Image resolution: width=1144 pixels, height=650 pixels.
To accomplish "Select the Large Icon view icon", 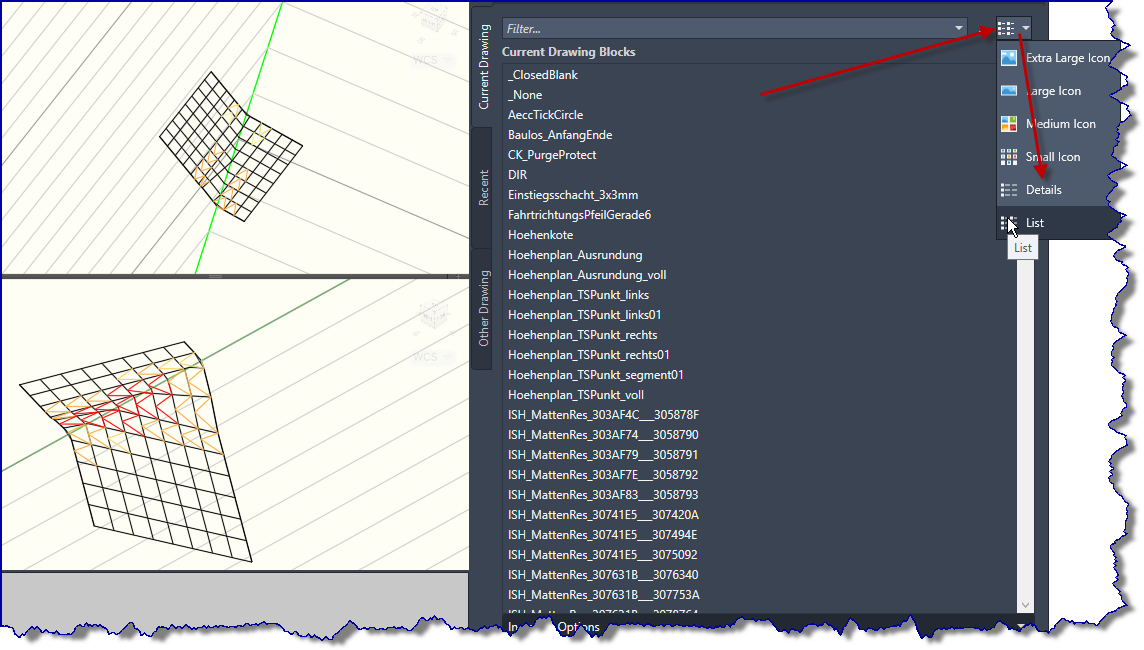I will (x=1006, y=90).
